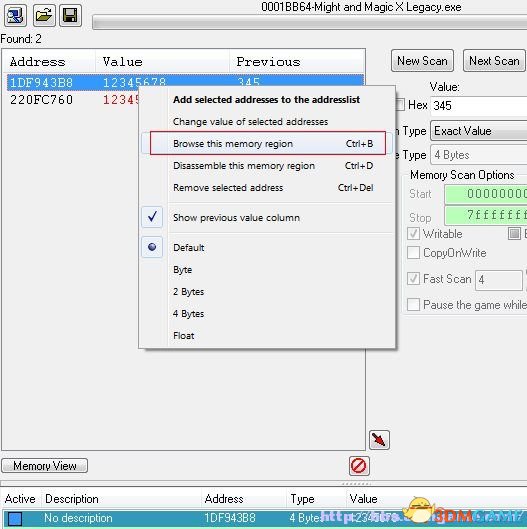Screen dimensions: 527x529
Task: Toggle the checkbox right of Writable
Action: [514, 233]
